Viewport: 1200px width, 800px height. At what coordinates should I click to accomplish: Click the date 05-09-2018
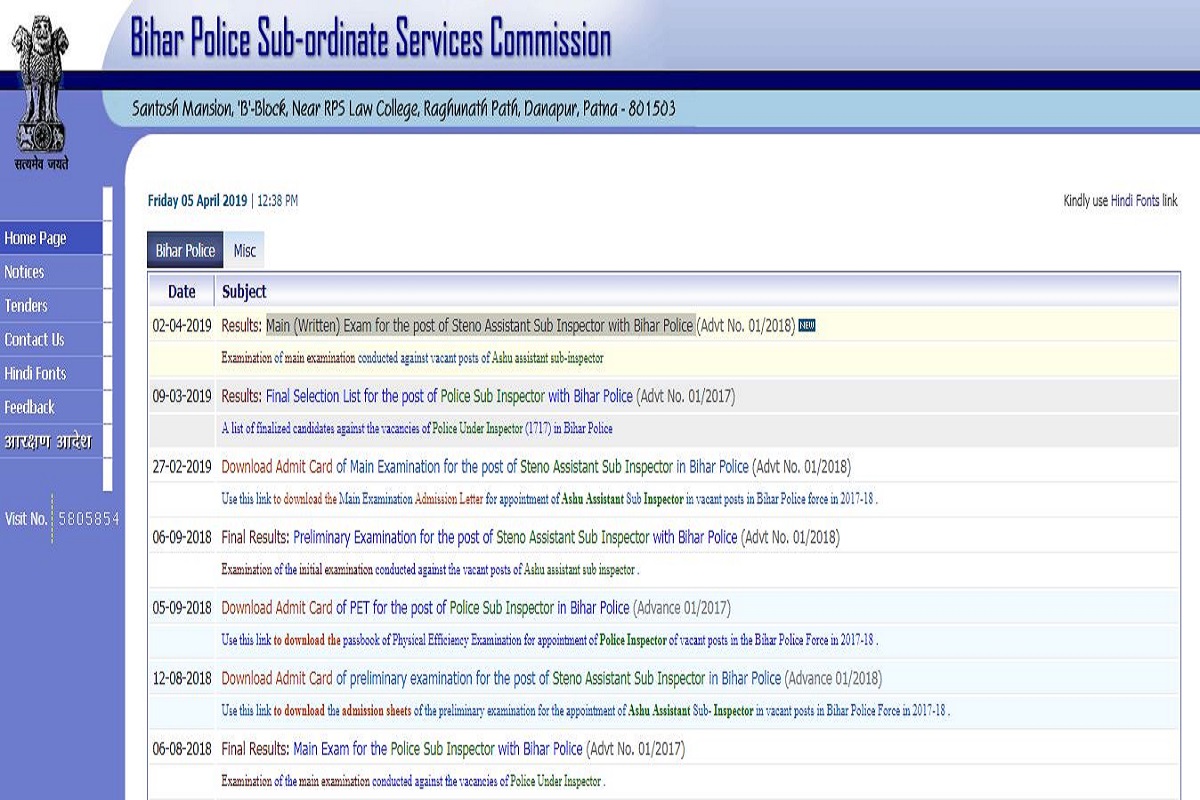182,607
